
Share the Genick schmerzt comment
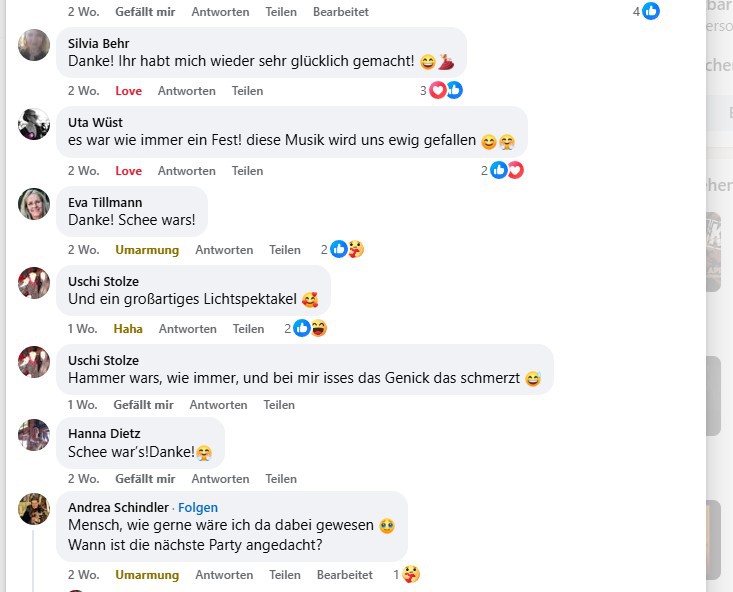(279, 405)
